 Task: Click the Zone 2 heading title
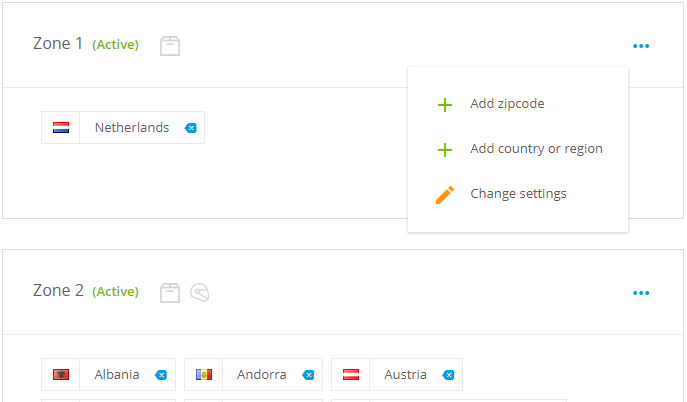pyautogui.click(x=58, y=291)
